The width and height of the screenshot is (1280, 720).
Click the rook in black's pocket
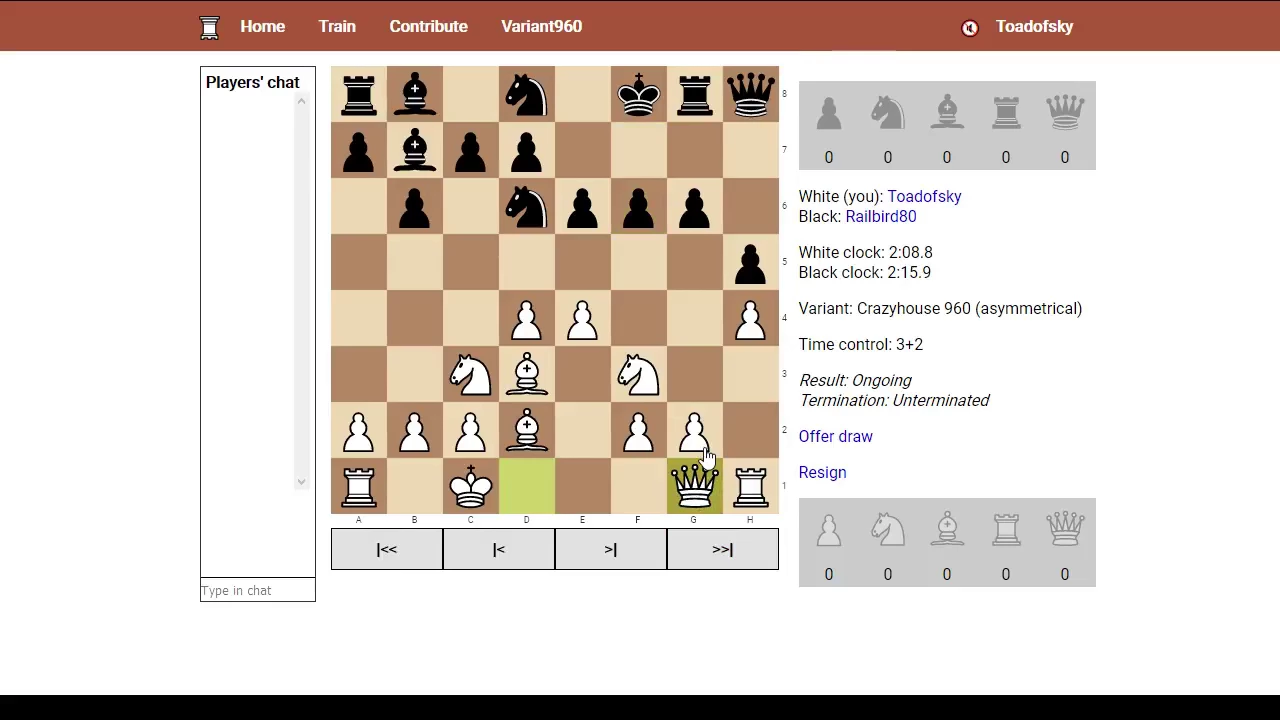(1006, 113)
